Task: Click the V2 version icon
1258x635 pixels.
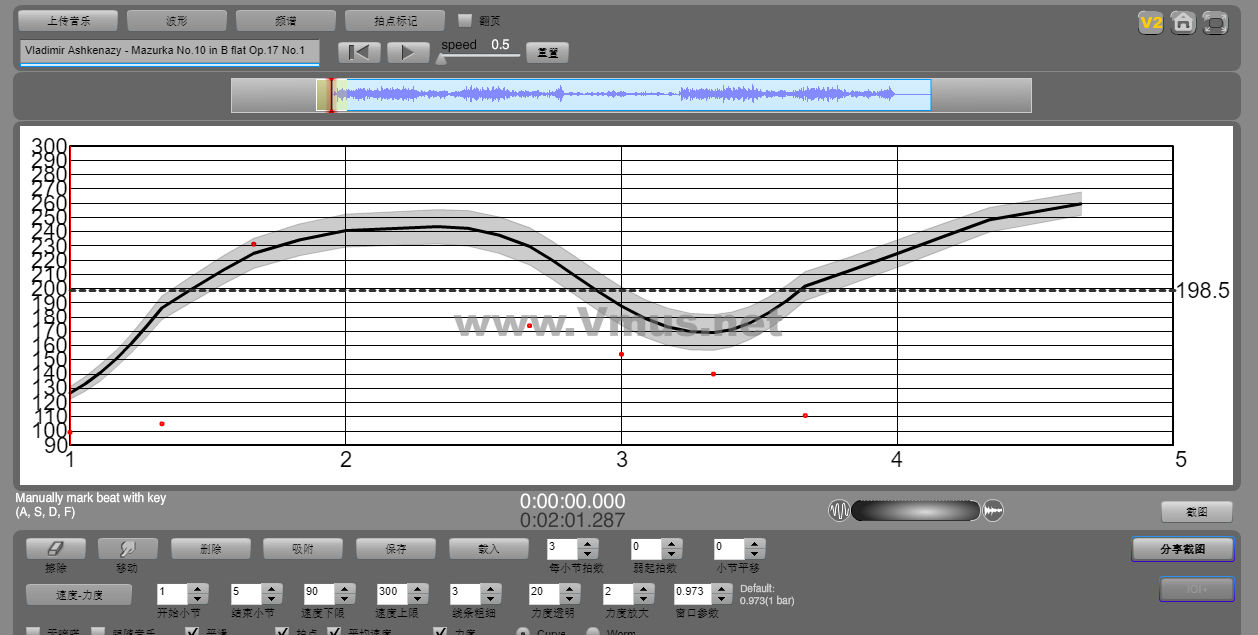Action: coord(1151,22)
